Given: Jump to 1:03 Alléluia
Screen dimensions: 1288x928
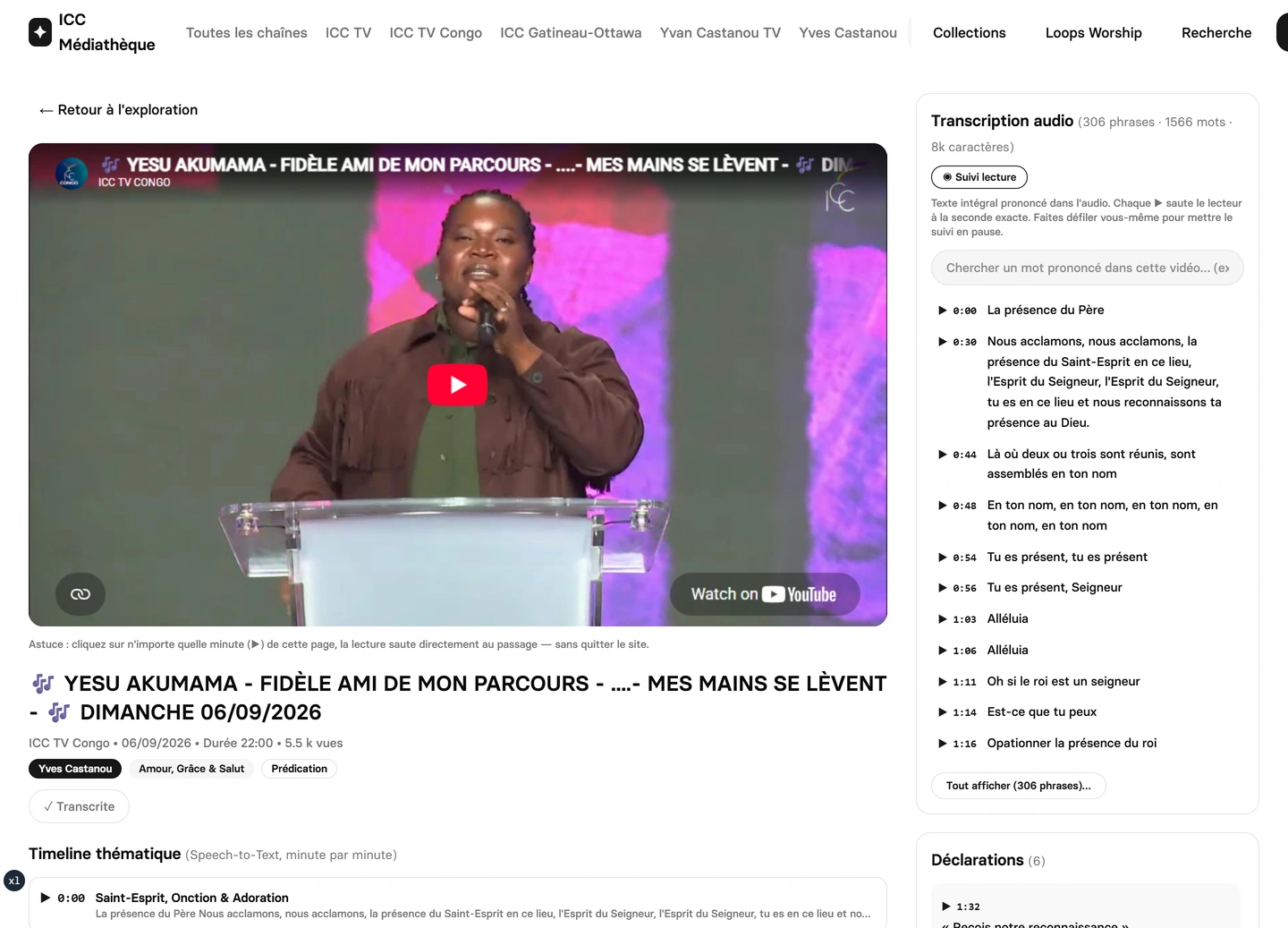Looking at the screenshot, I should tap(1087, 619).
